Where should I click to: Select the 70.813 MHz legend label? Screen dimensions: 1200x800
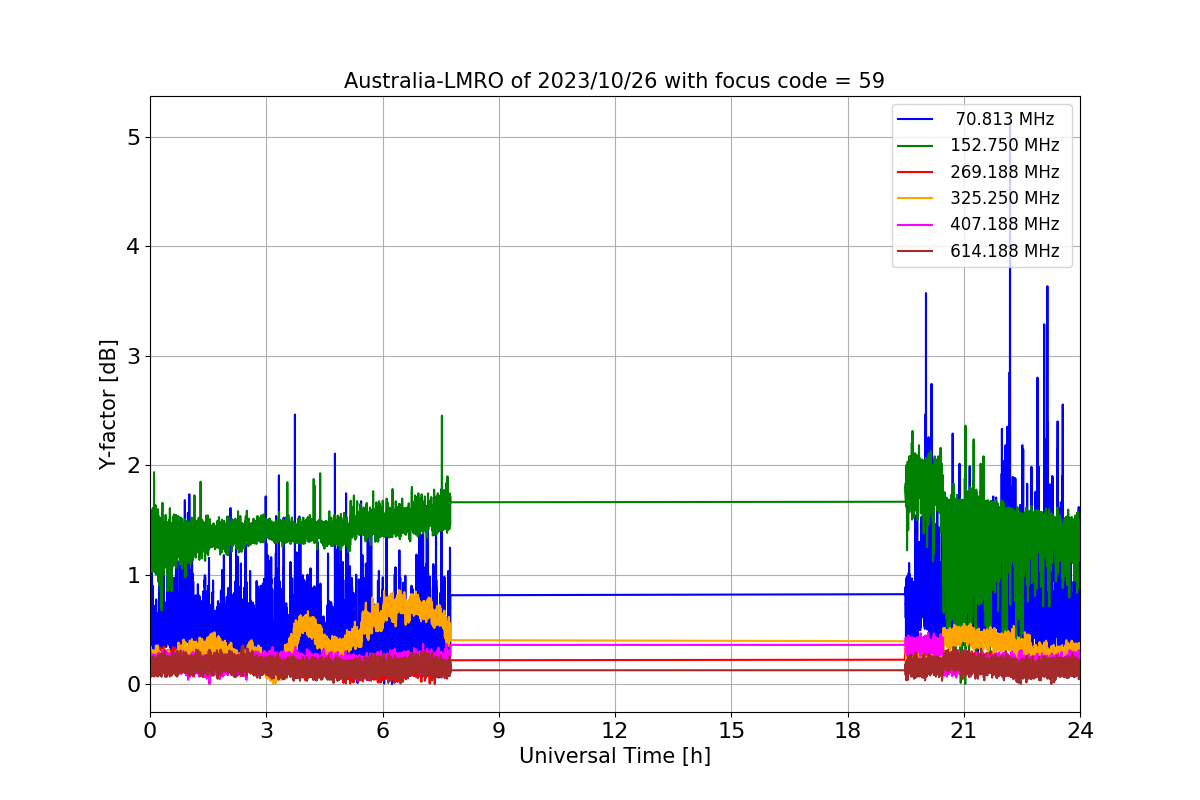pyautogui.click(x=1005, y=119)
